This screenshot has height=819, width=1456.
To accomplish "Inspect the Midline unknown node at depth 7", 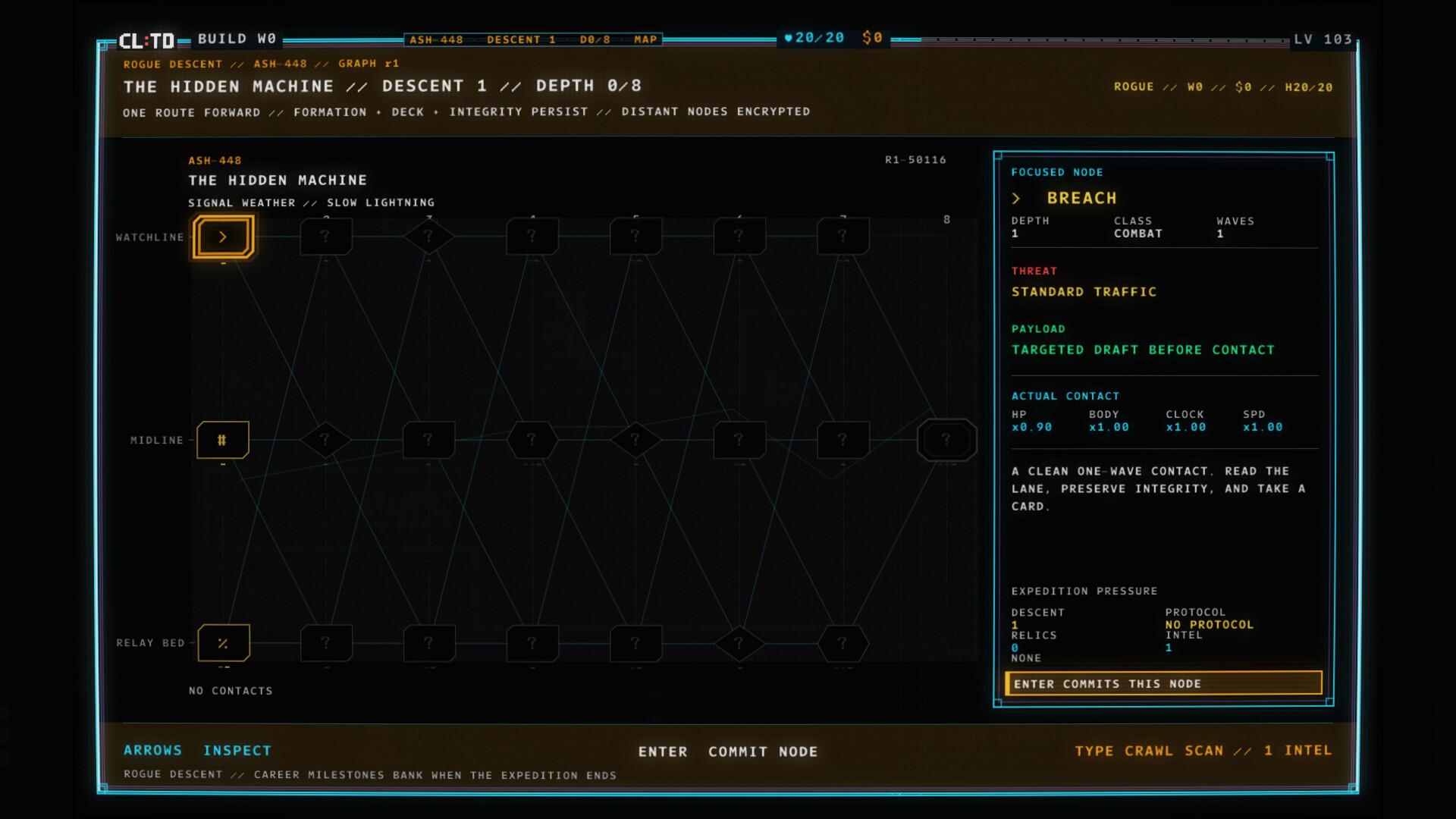I will tap(843, 440).
